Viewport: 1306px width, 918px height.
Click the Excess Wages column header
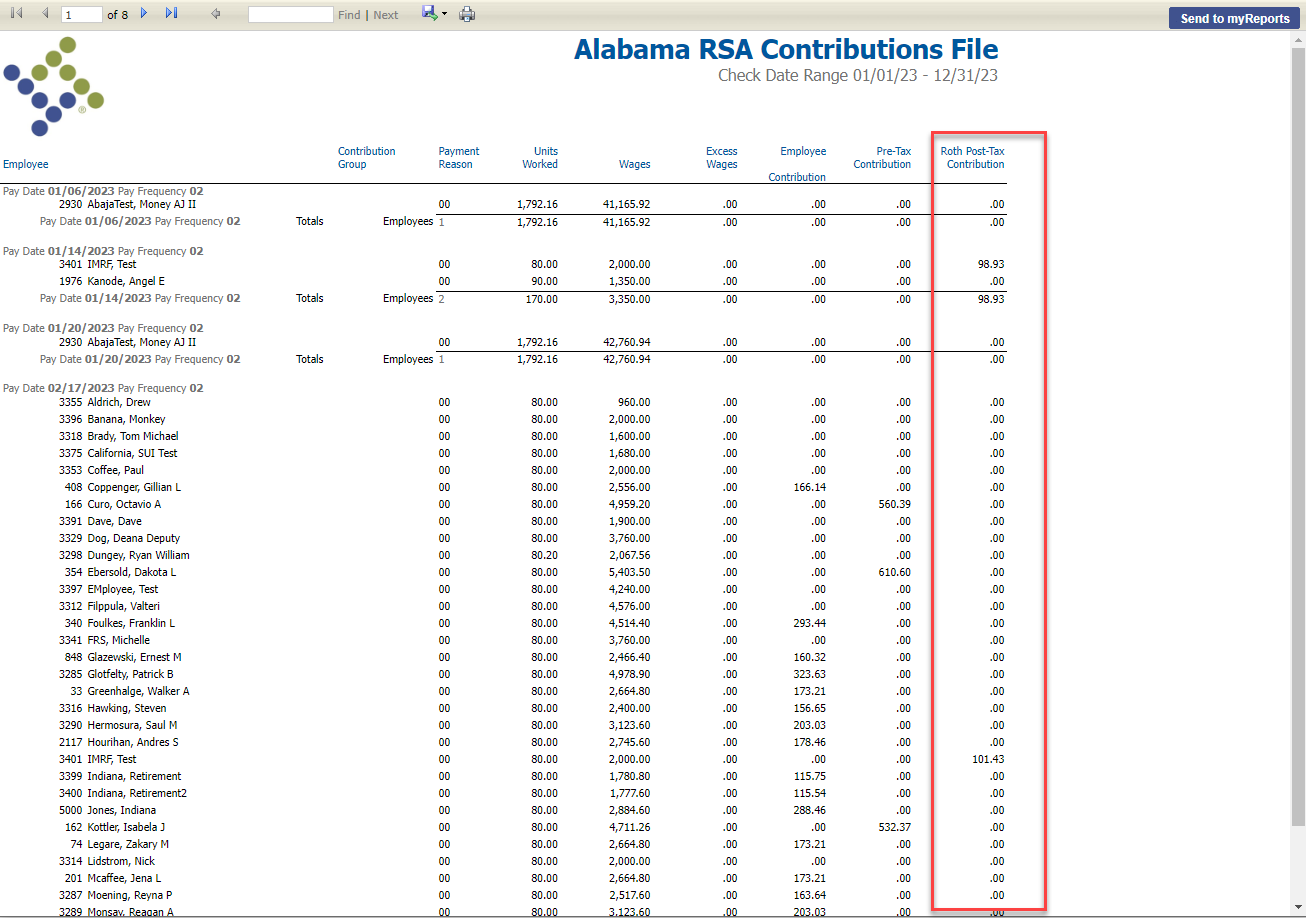click(722, 158)
